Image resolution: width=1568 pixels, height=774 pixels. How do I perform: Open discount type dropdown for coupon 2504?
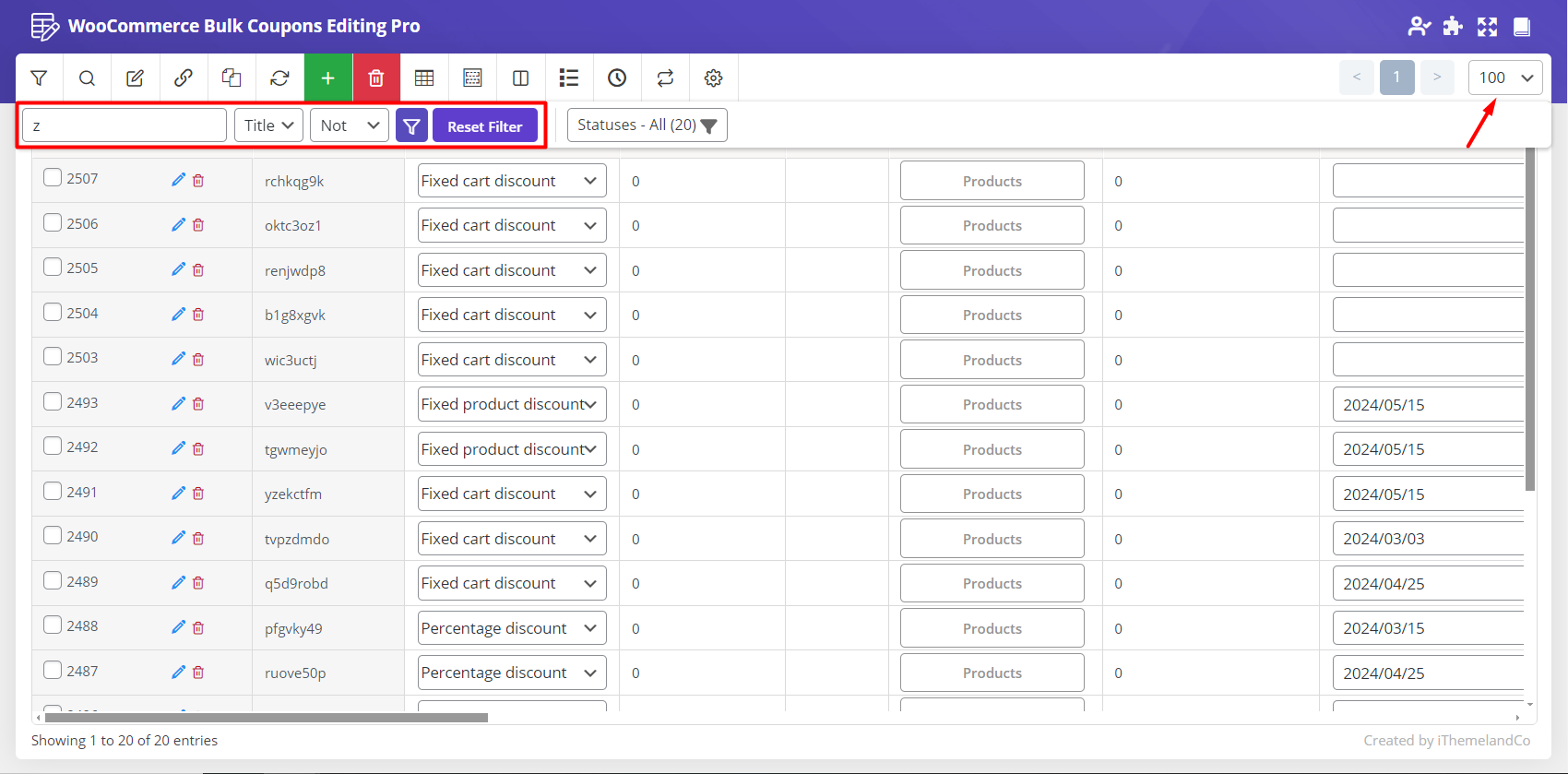(x=511, y=316)
